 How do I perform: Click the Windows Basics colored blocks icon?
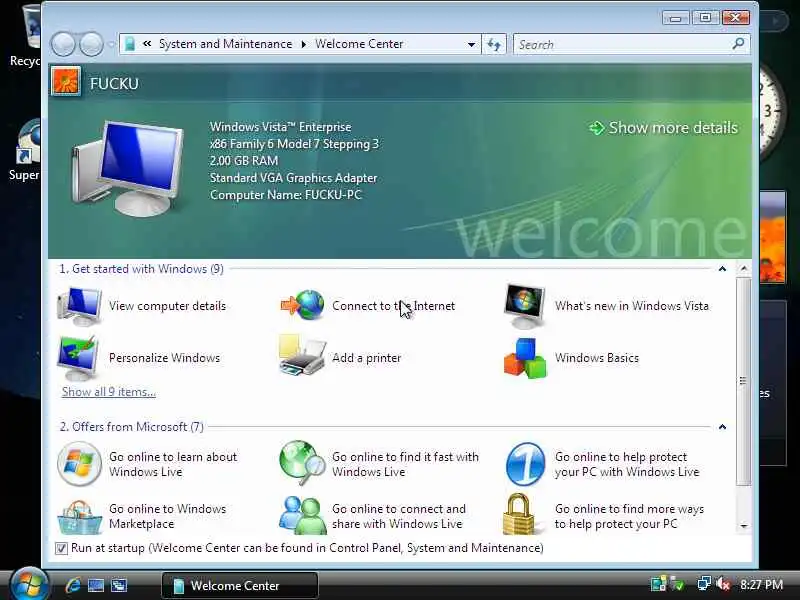[525, 358]
